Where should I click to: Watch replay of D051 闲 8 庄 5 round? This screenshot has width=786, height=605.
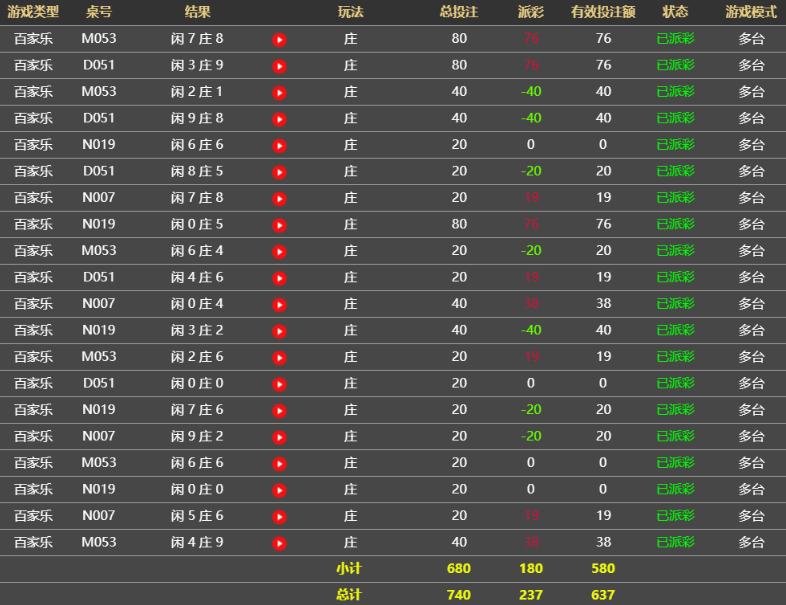point(279,172)
